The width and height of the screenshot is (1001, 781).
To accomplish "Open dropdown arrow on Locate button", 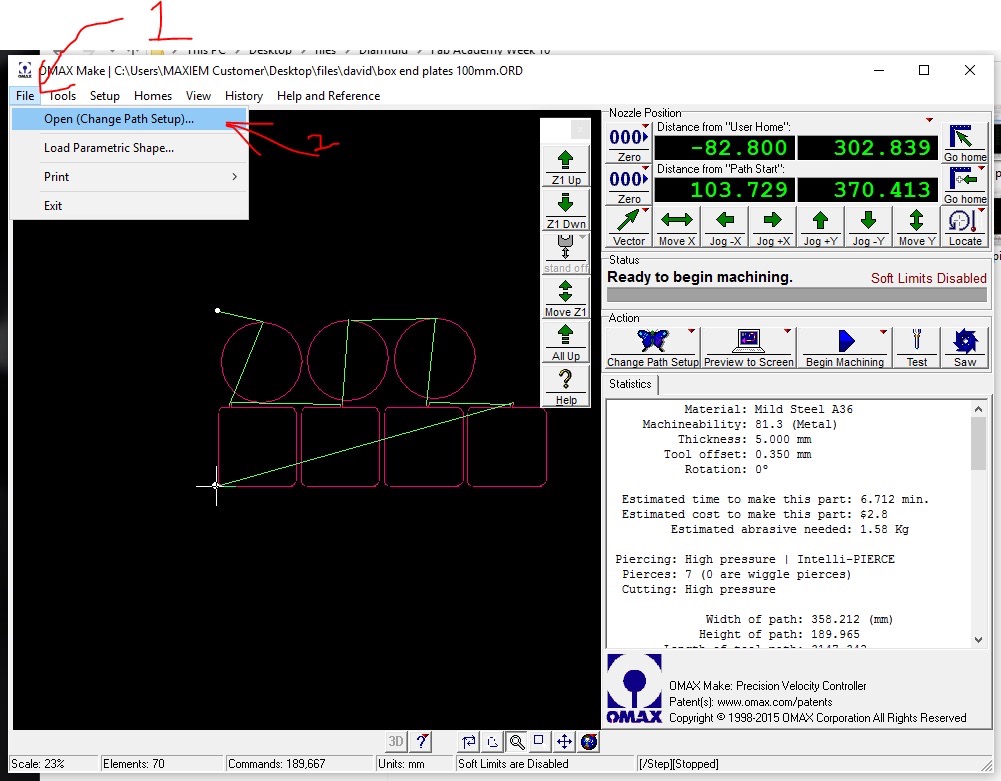I will 981,210.
